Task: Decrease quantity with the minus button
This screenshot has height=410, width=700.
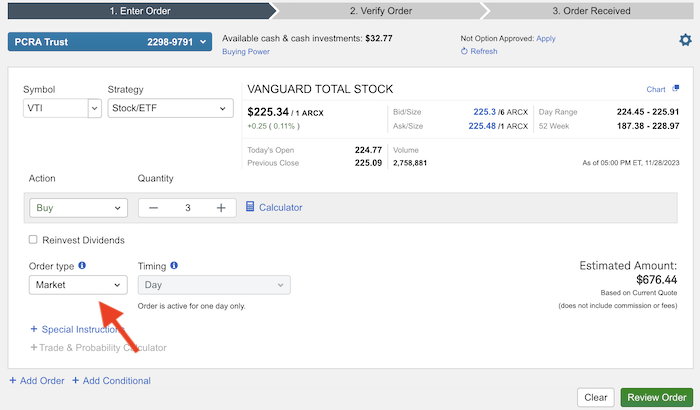Action: tap(153, 208)
